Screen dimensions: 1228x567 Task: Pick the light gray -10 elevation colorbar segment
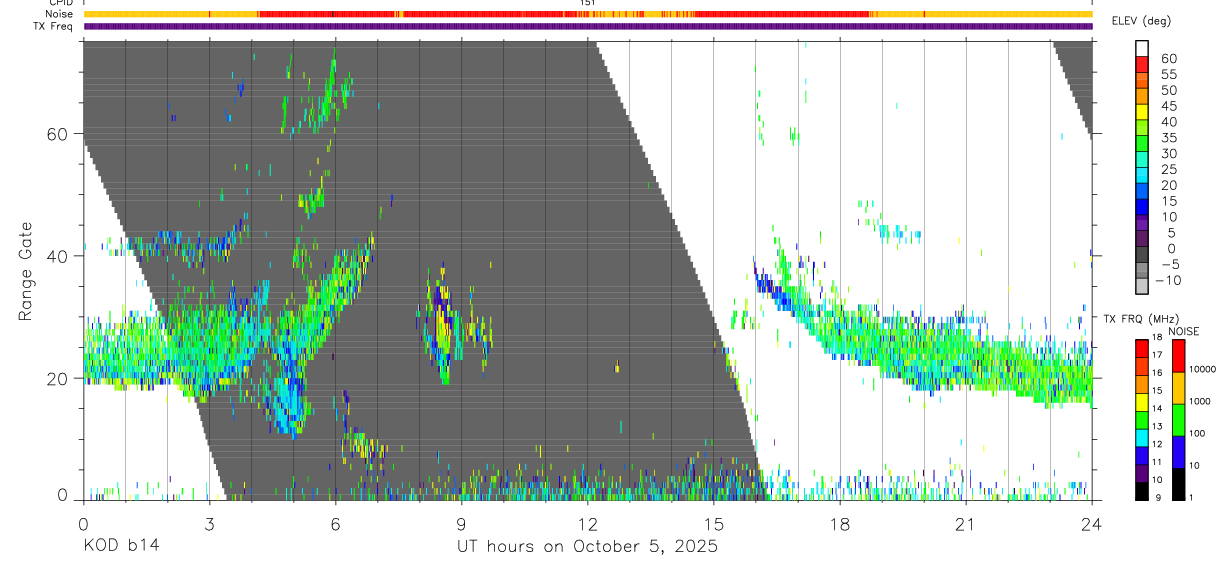[x=1142, y=288]
